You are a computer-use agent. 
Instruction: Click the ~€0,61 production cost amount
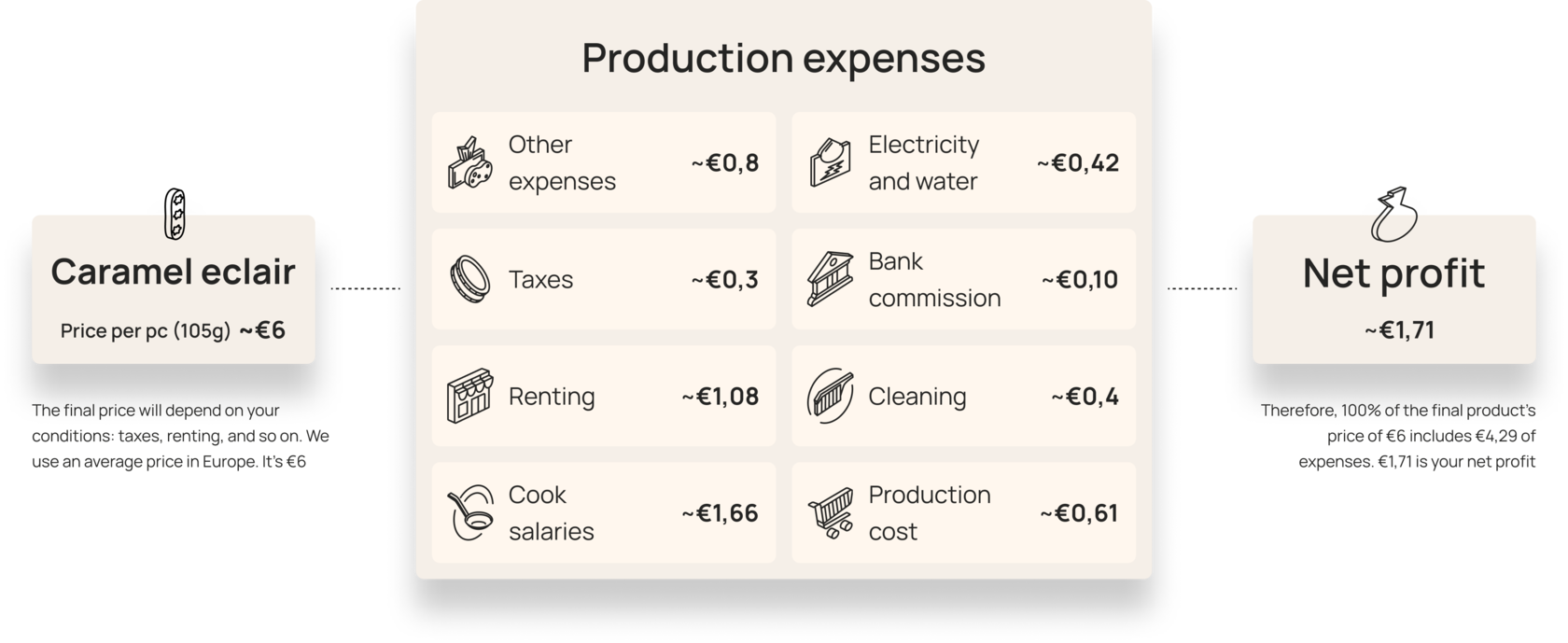(1079, 512)
